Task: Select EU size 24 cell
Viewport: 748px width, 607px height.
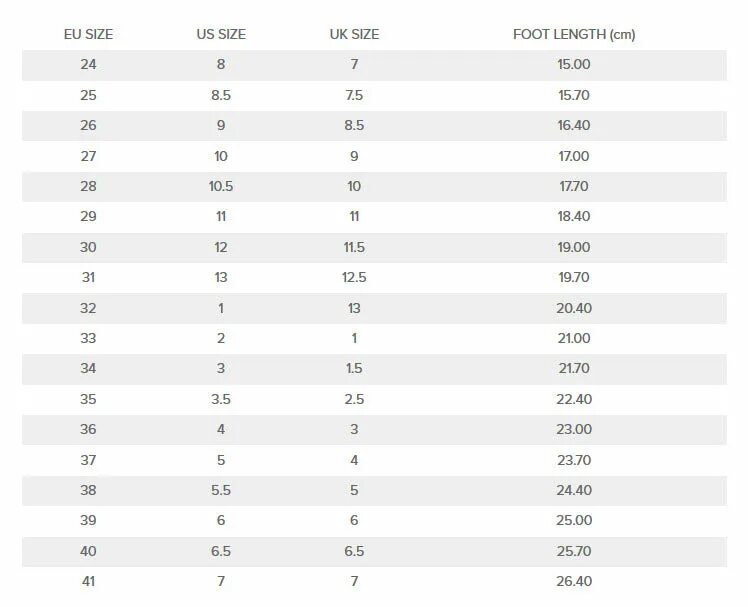Action: click(88, 64)
